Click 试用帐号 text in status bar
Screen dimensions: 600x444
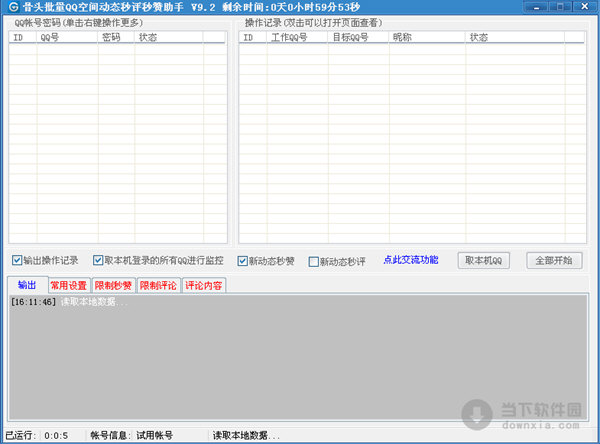tap(155, 435)
